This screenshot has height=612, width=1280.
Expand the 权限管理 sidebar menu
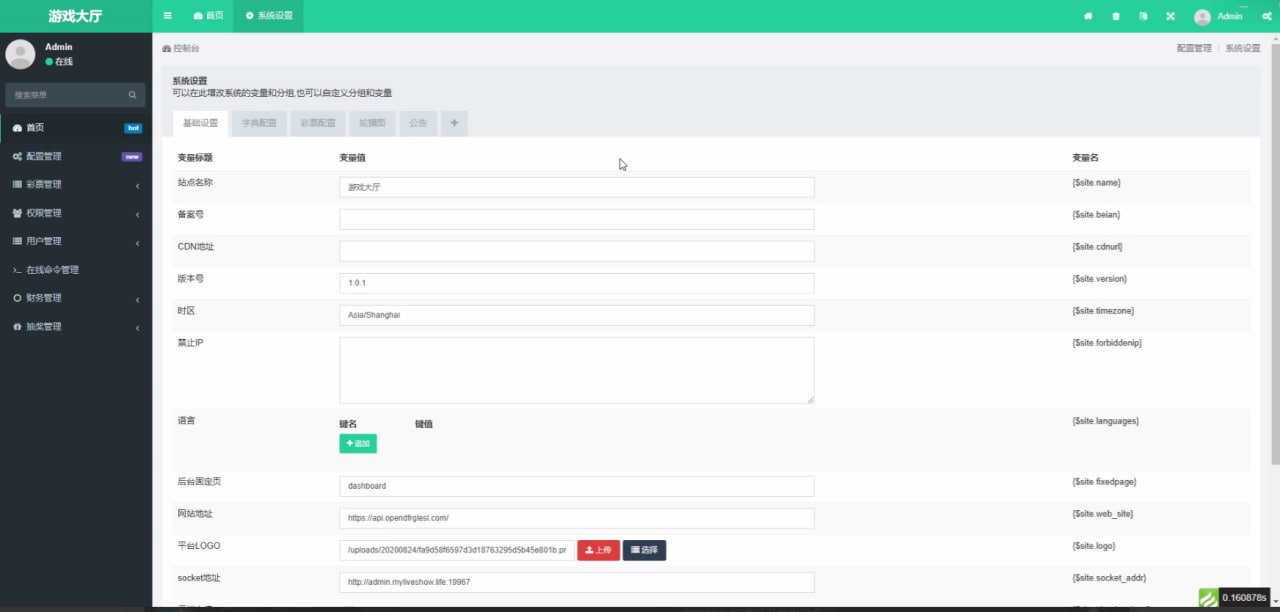coord(75,213)
